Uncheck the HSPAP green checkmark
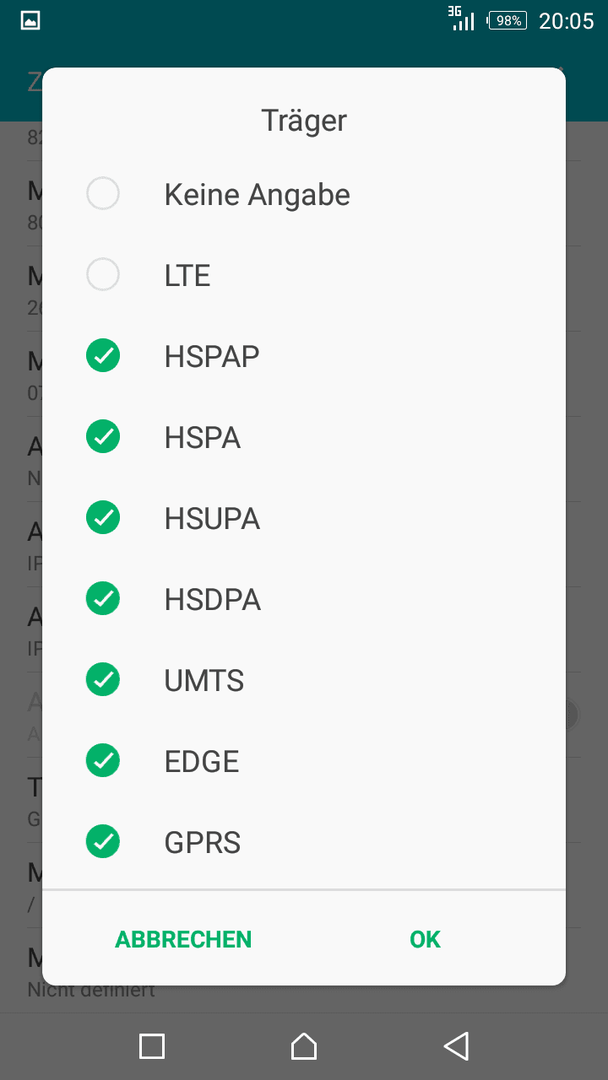The height and width of the screenshot is (1080, 608). coord(103,355)
